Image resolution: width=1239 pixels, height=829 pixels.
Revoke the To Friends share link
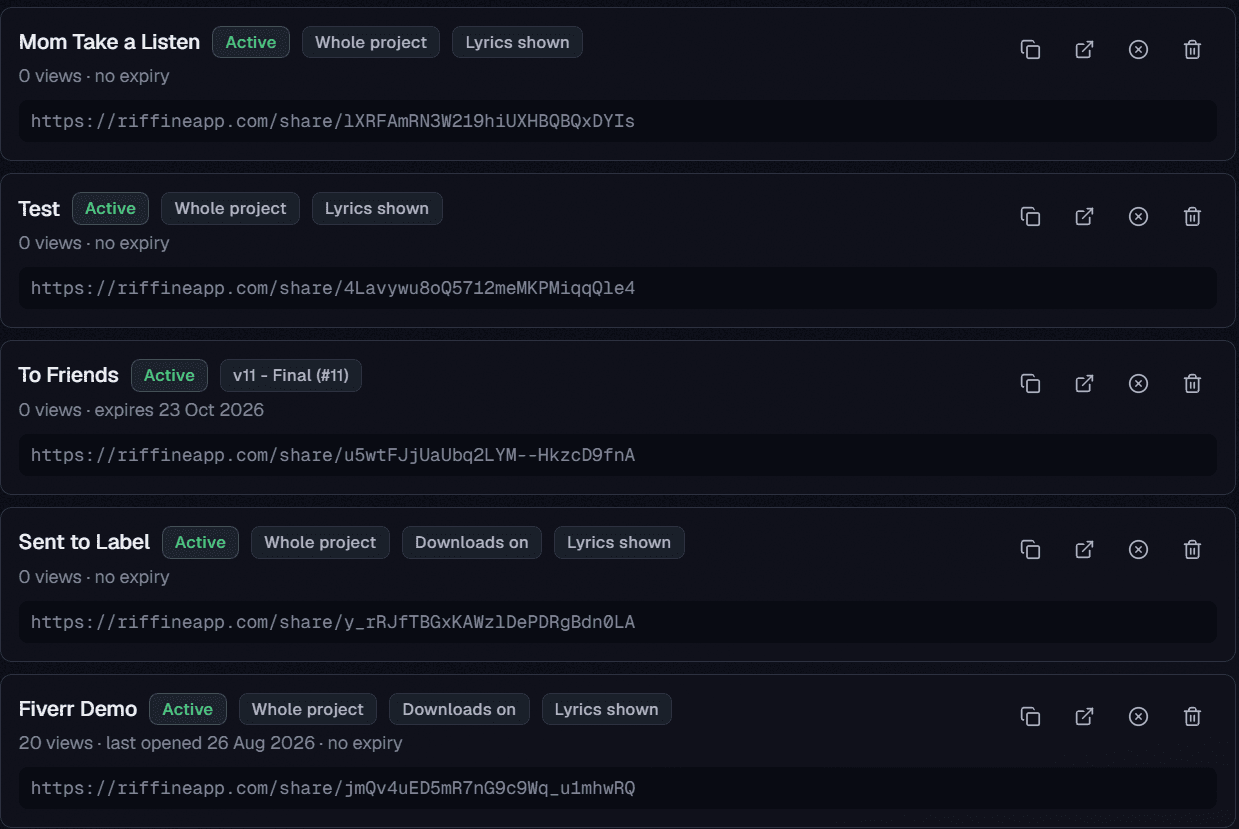pos(1138,383)
